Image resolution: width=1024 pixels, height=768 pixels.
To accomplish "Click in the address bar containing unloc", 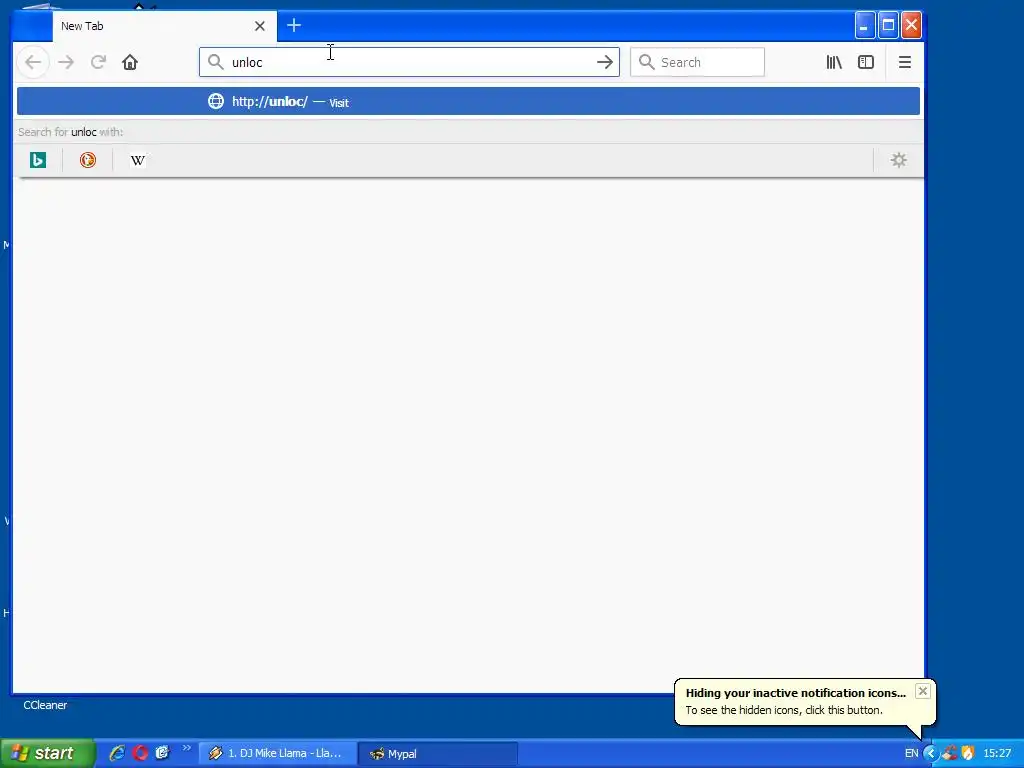I will 409,62.
